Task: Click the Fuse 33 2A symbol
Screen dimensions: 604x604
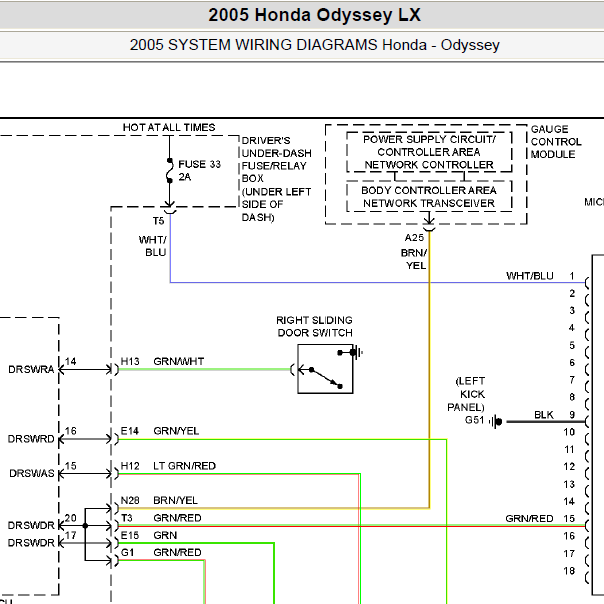Action: 169,170
